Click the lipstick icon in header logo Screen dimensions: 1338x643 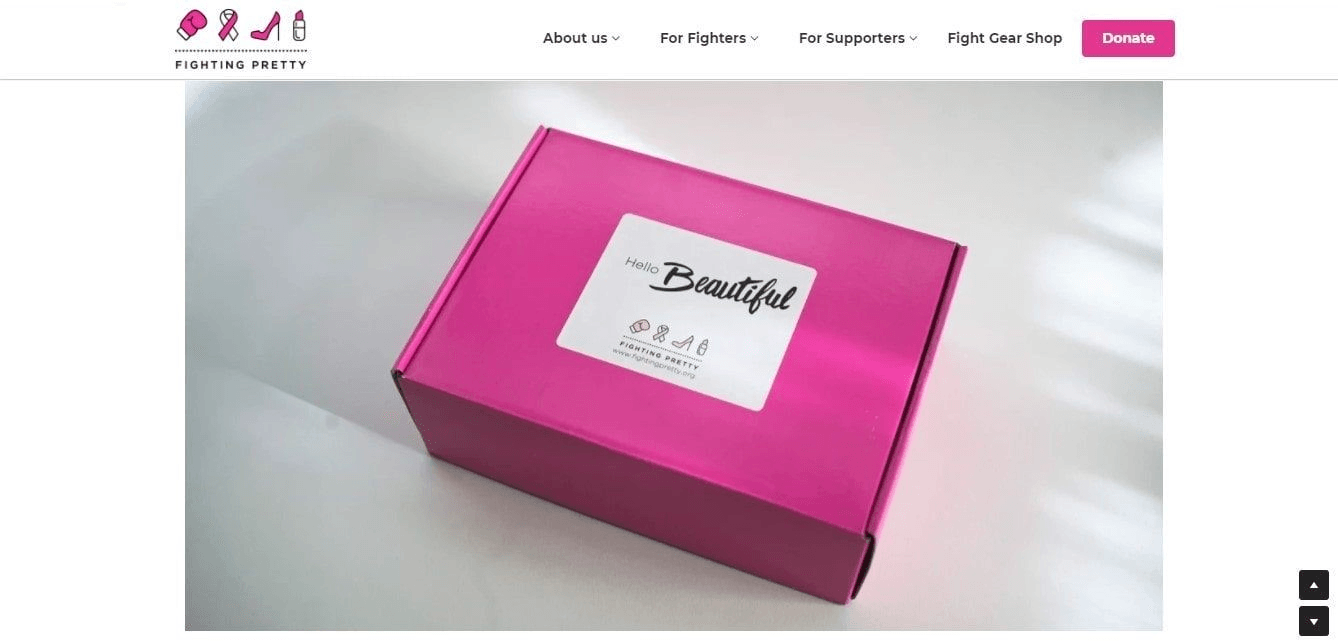tap(298, 25)
